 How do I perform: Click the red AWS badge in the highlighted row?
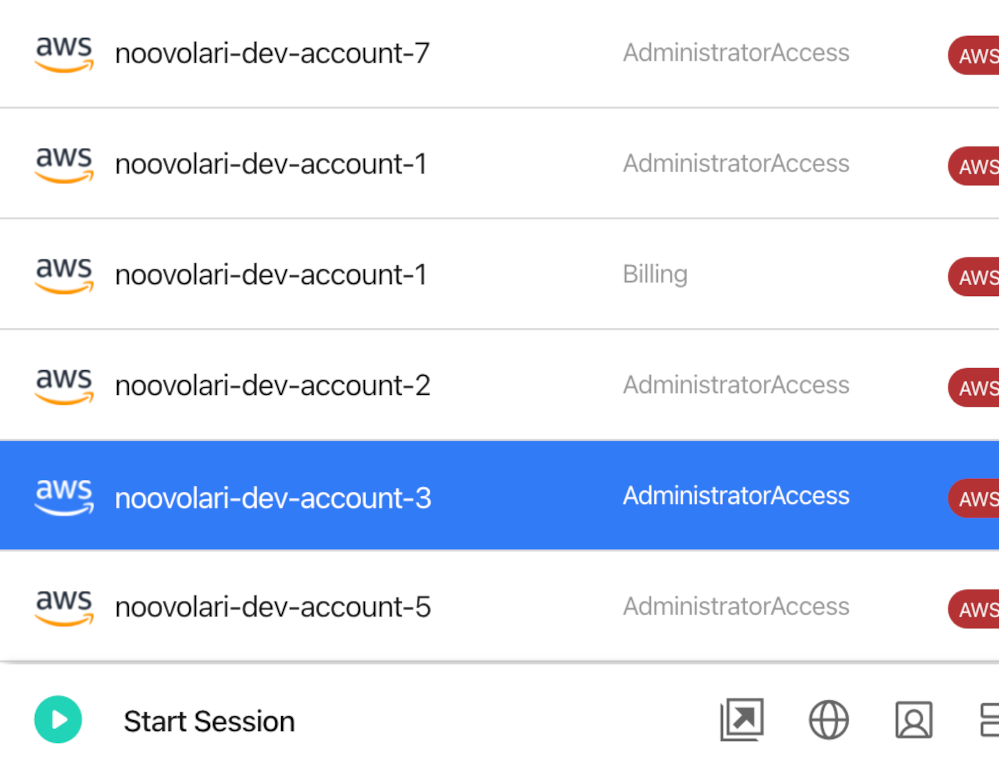pyautogui.click(x=974, y=499)
